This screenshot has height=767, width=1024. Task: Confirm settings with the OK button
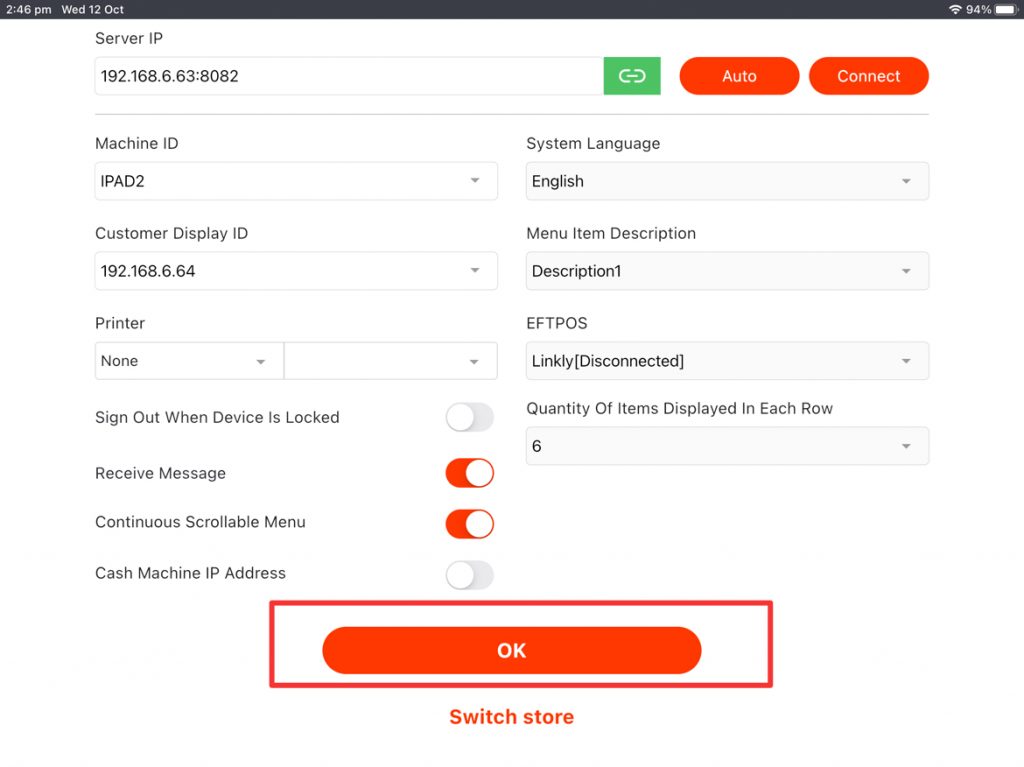(511, 650)
